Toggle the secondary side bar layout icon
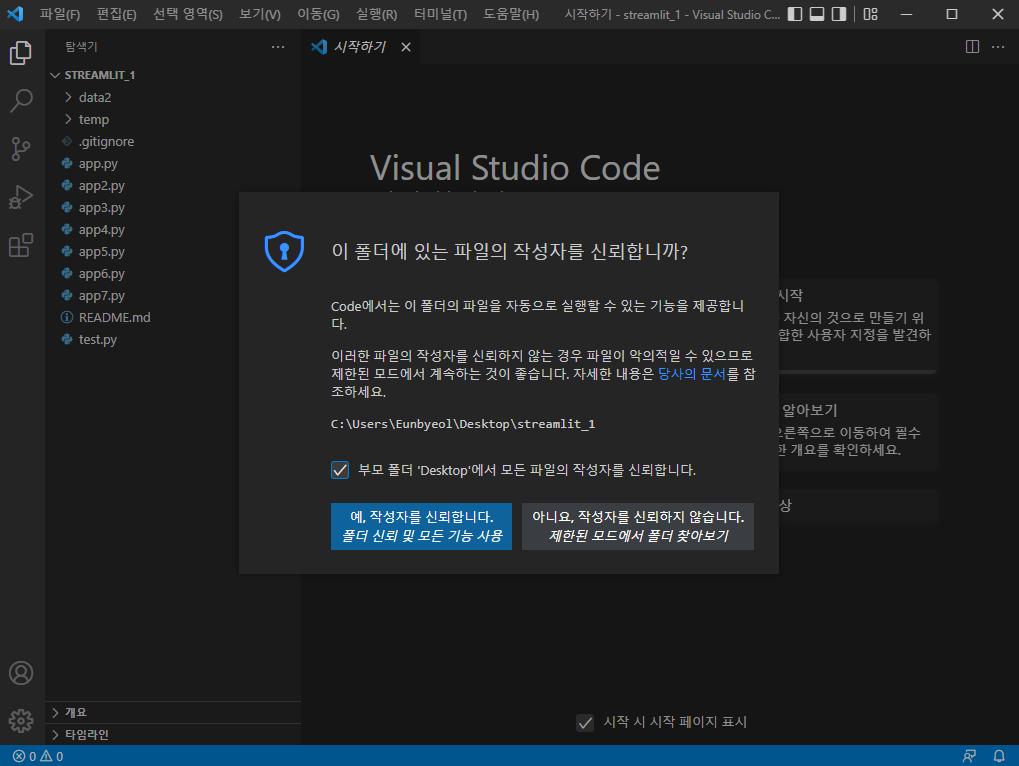This screenshot has height=766, width=1019. pos(839,14)
